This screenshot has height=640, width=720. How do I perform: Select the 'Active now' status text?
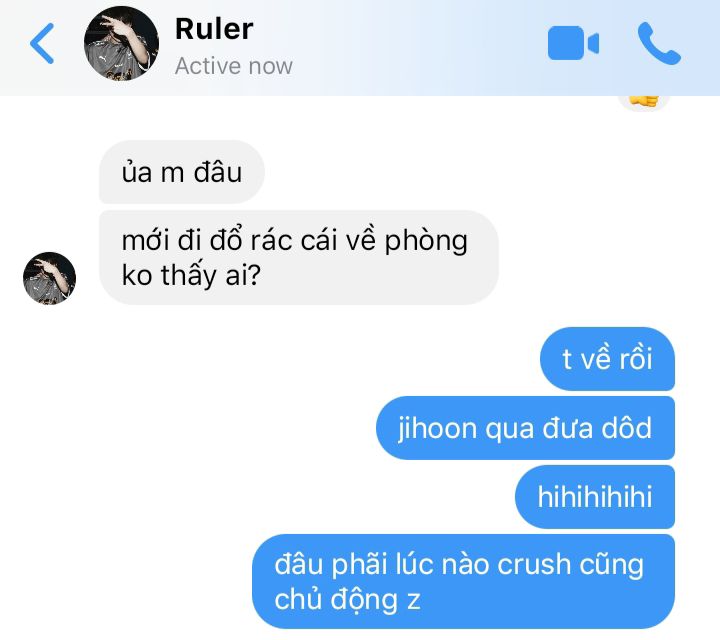[234, 66]
